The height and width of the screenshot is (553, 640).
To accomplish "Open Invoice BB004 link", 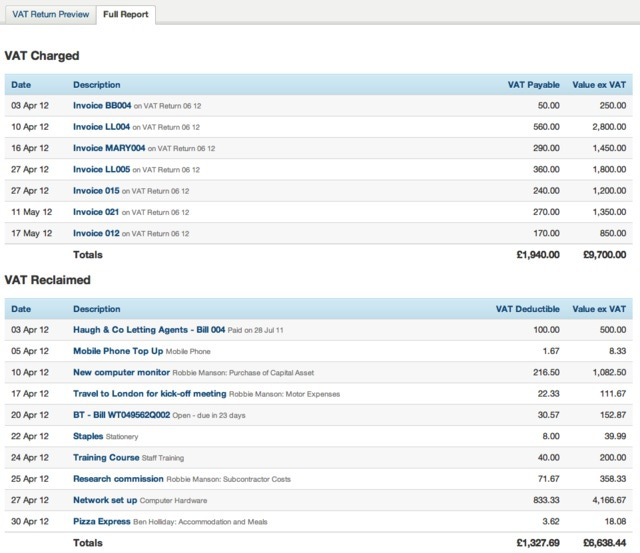I will pos(102,105).
